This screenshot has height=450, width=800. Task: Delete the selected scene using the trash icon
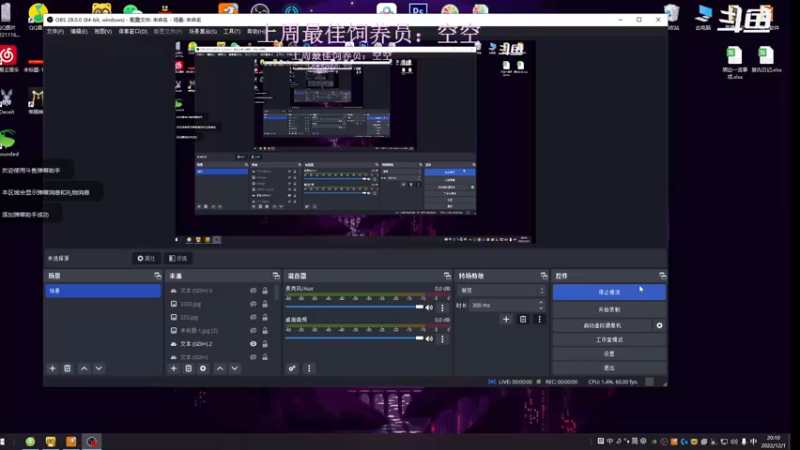coord(67,368)
